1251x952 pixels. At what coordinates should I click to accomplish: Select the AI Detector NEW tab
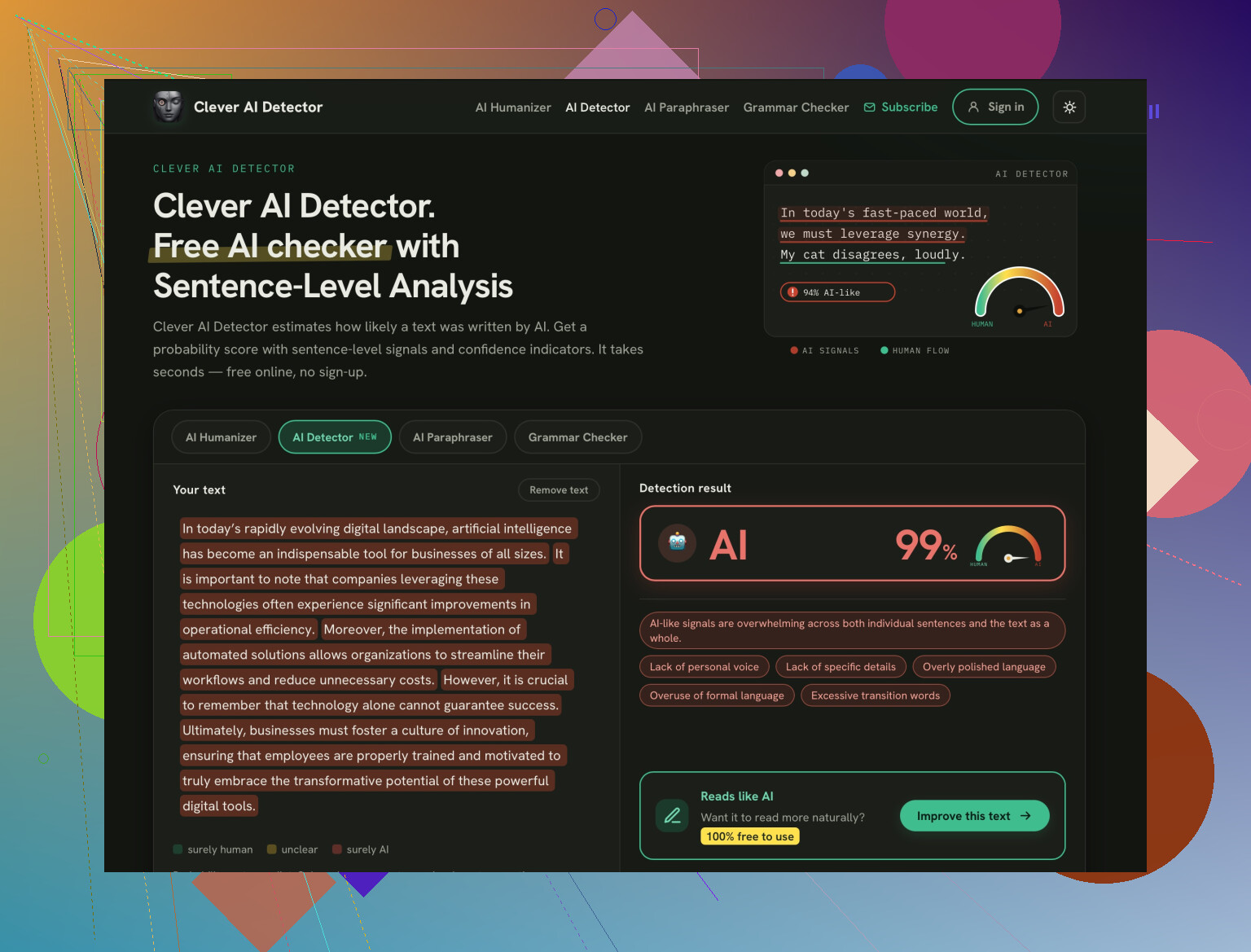pyautogui.click(x=335, y=437)
